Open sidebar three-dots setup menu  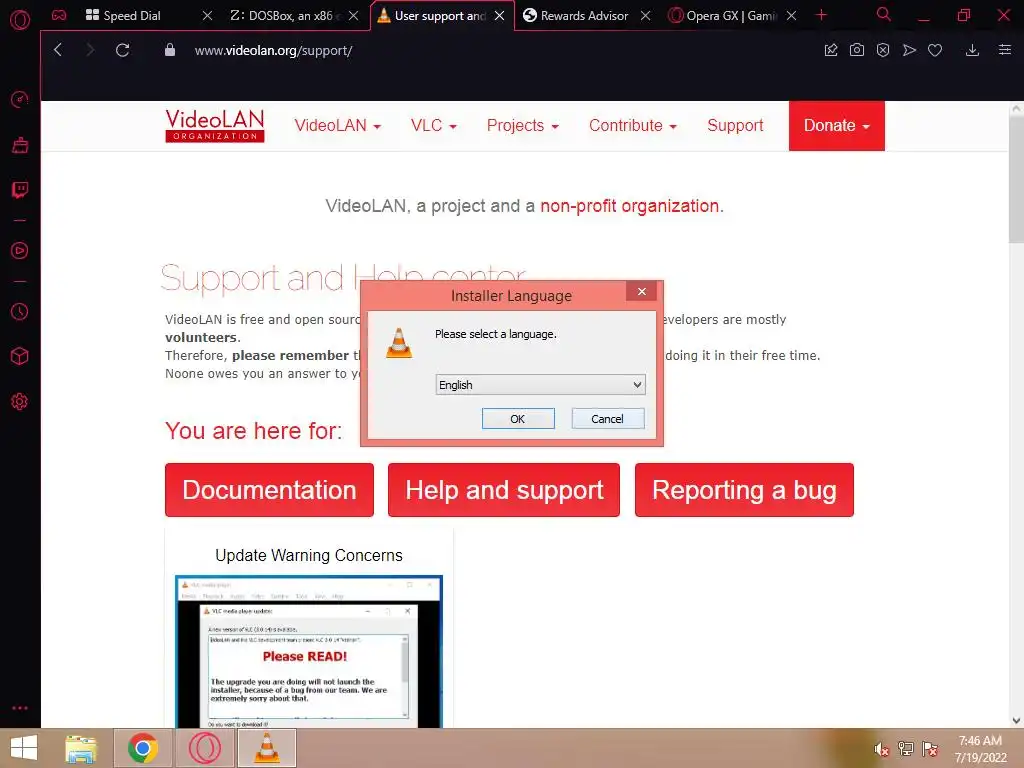[20, 708]
